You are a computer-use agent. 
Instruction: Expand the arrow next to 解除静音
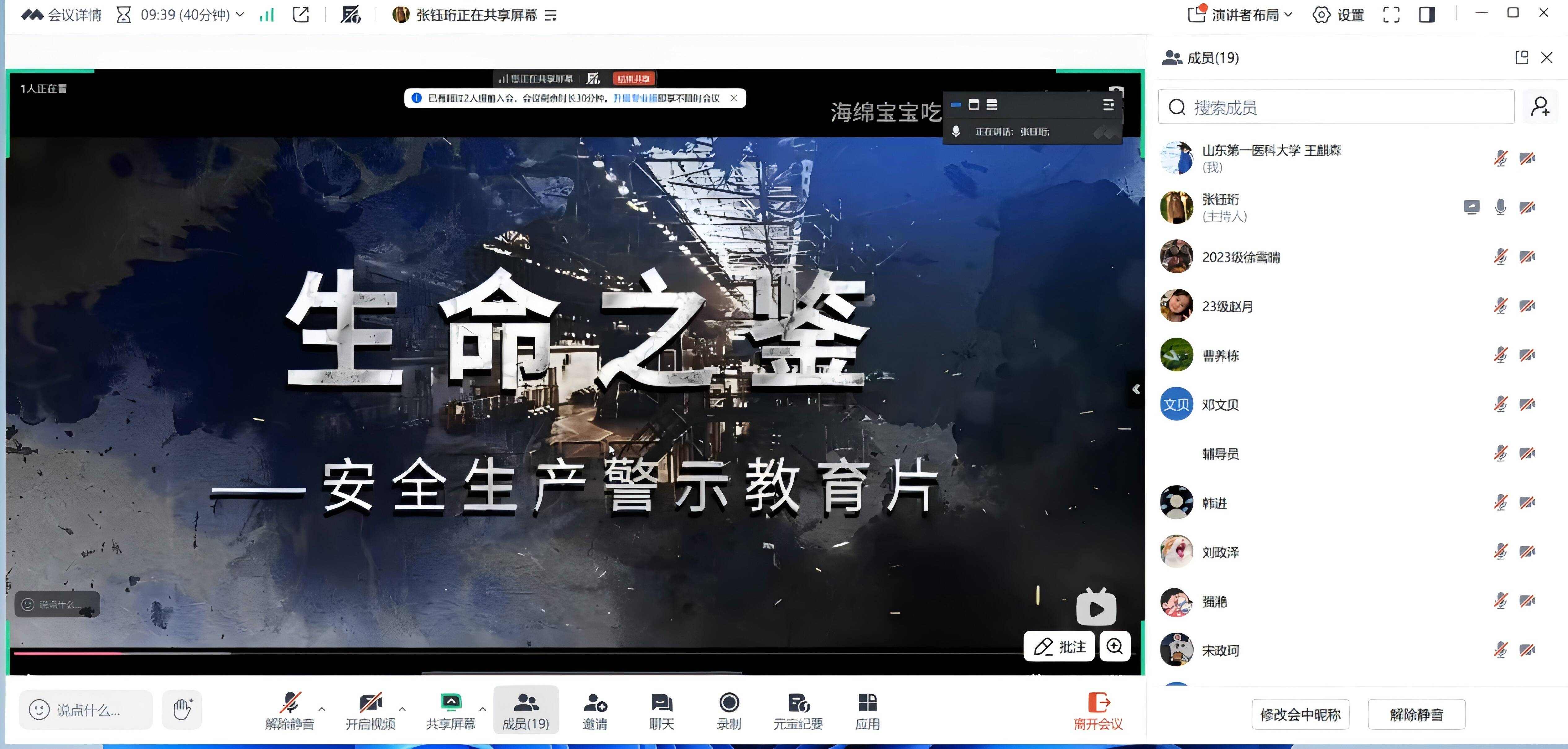coord(322,709)
